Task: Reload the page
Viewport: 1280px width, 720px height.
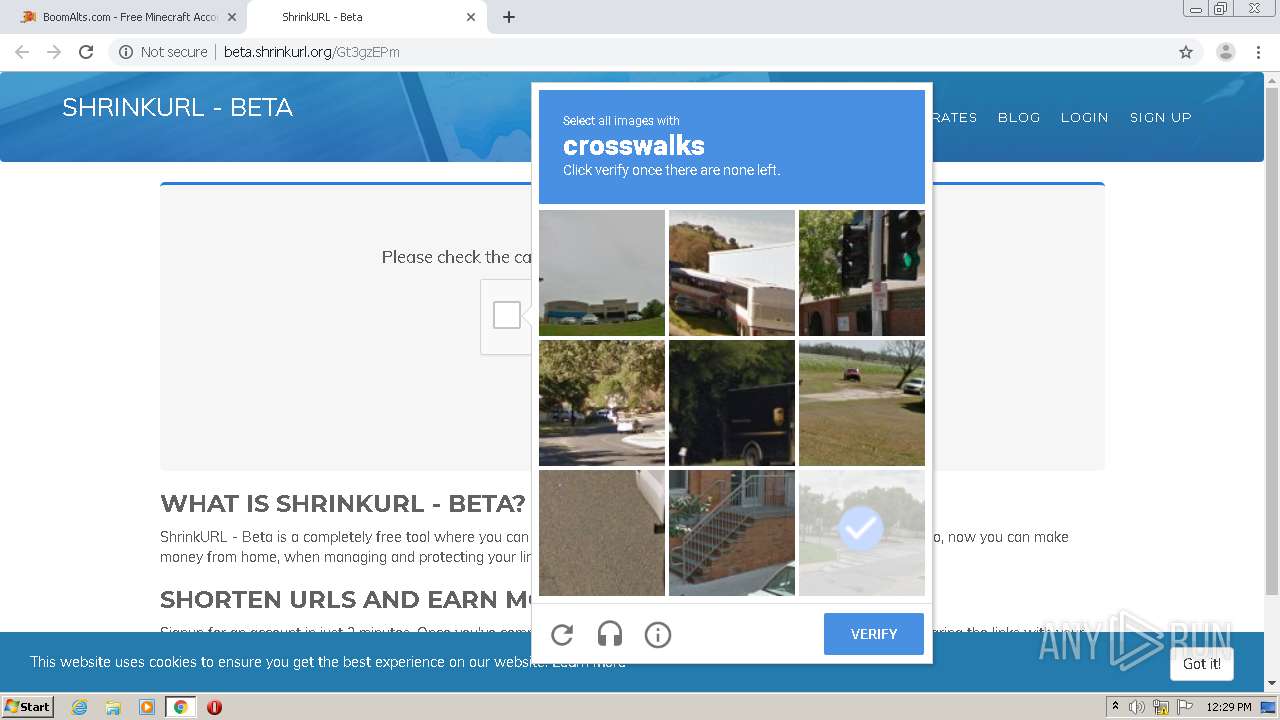Action: tap(86, 52)
